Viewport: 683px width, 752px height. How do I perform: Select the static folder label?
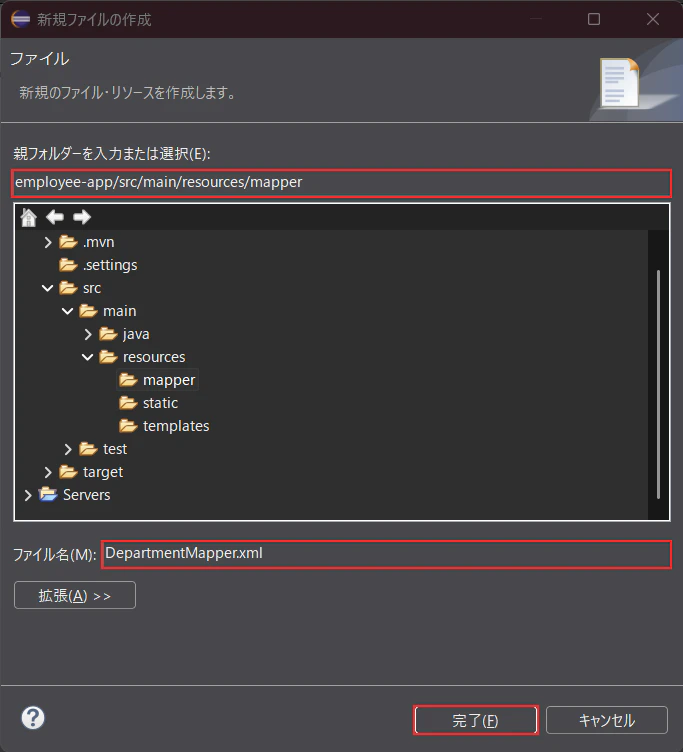pos(160,403)
